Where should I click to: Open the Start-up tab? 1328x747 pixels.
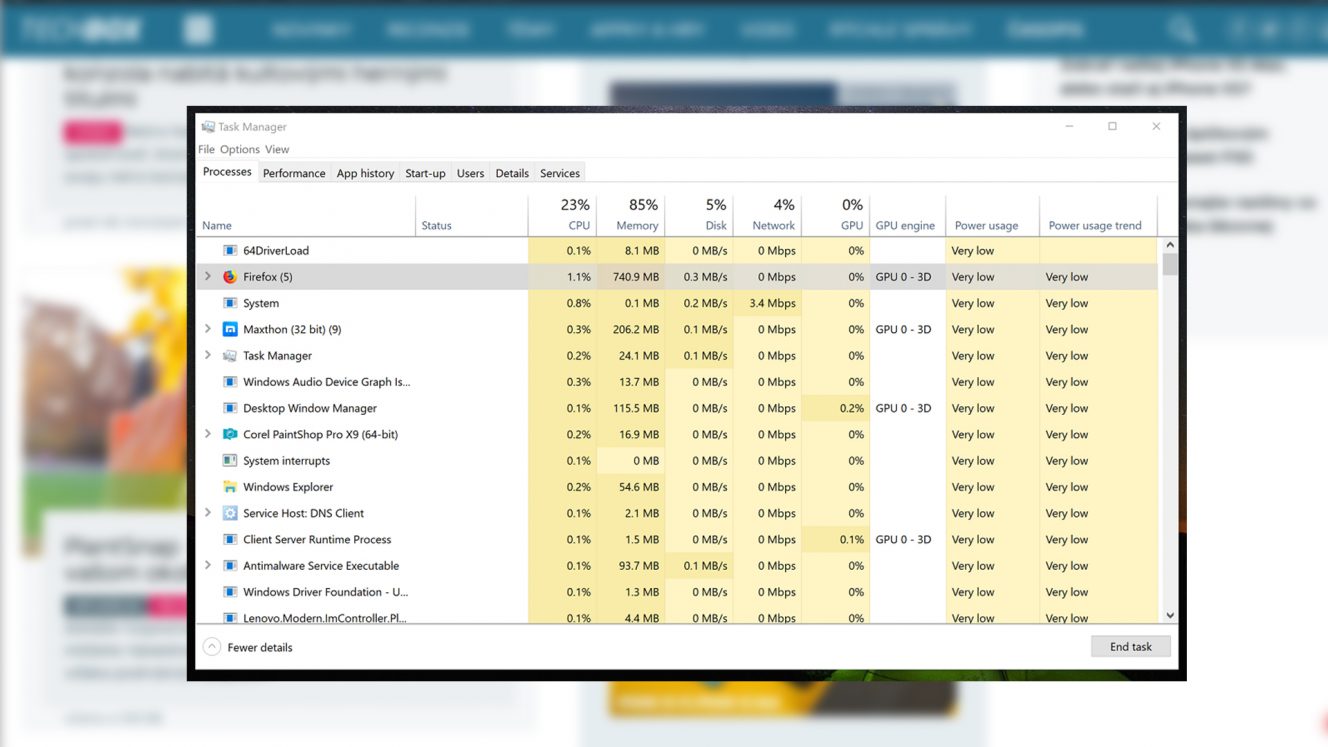pyautogui.click(x=425, y=173)
